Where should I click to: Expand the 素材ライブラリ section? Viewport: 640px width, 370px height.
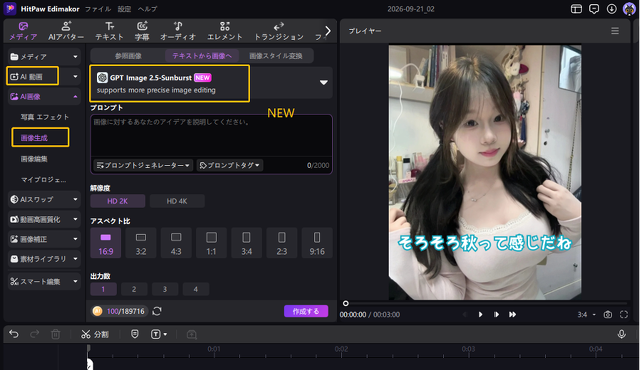point(44,259)
